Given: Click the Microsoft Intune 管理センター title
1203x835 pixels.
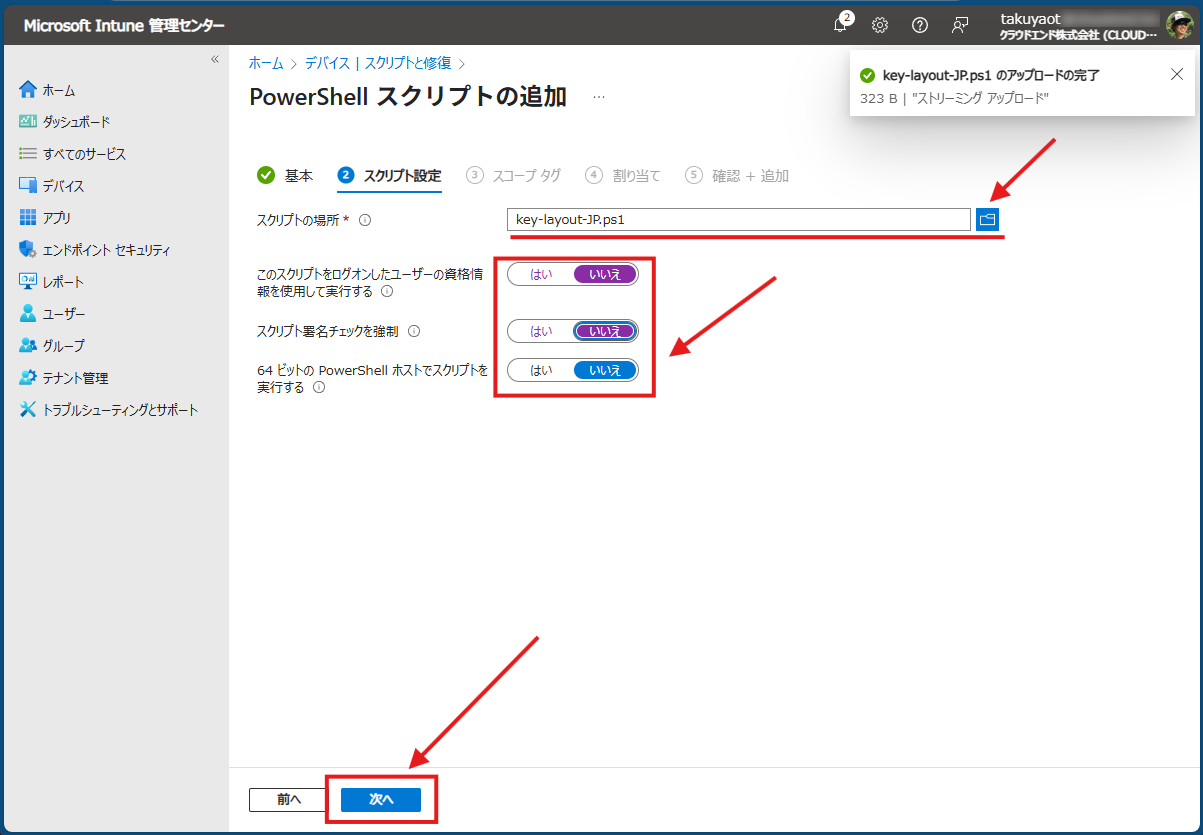Looking at the screenshot, I should (124, 26).
